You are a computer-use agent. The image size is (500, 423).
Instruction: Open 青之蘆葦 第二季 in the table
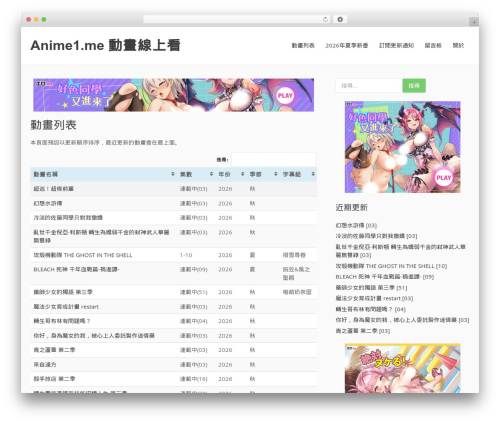(x=54, y=350)
